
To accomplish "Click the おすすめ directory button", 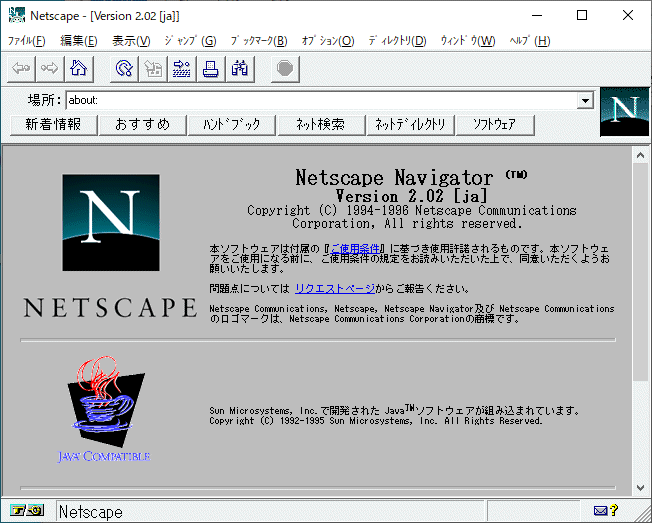I will [143, 125].
